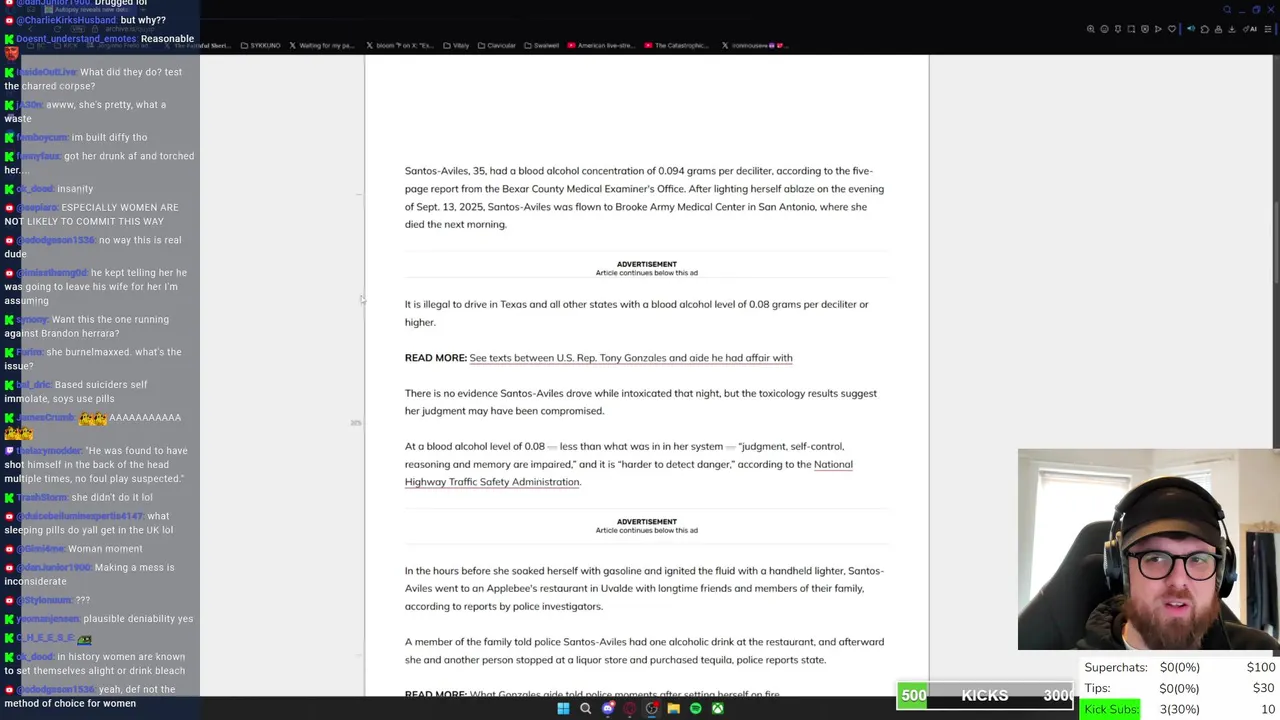Viewport: 1280px width, 720px height.
Task: Click the search icon in title bar
Action: [1227, 10]
